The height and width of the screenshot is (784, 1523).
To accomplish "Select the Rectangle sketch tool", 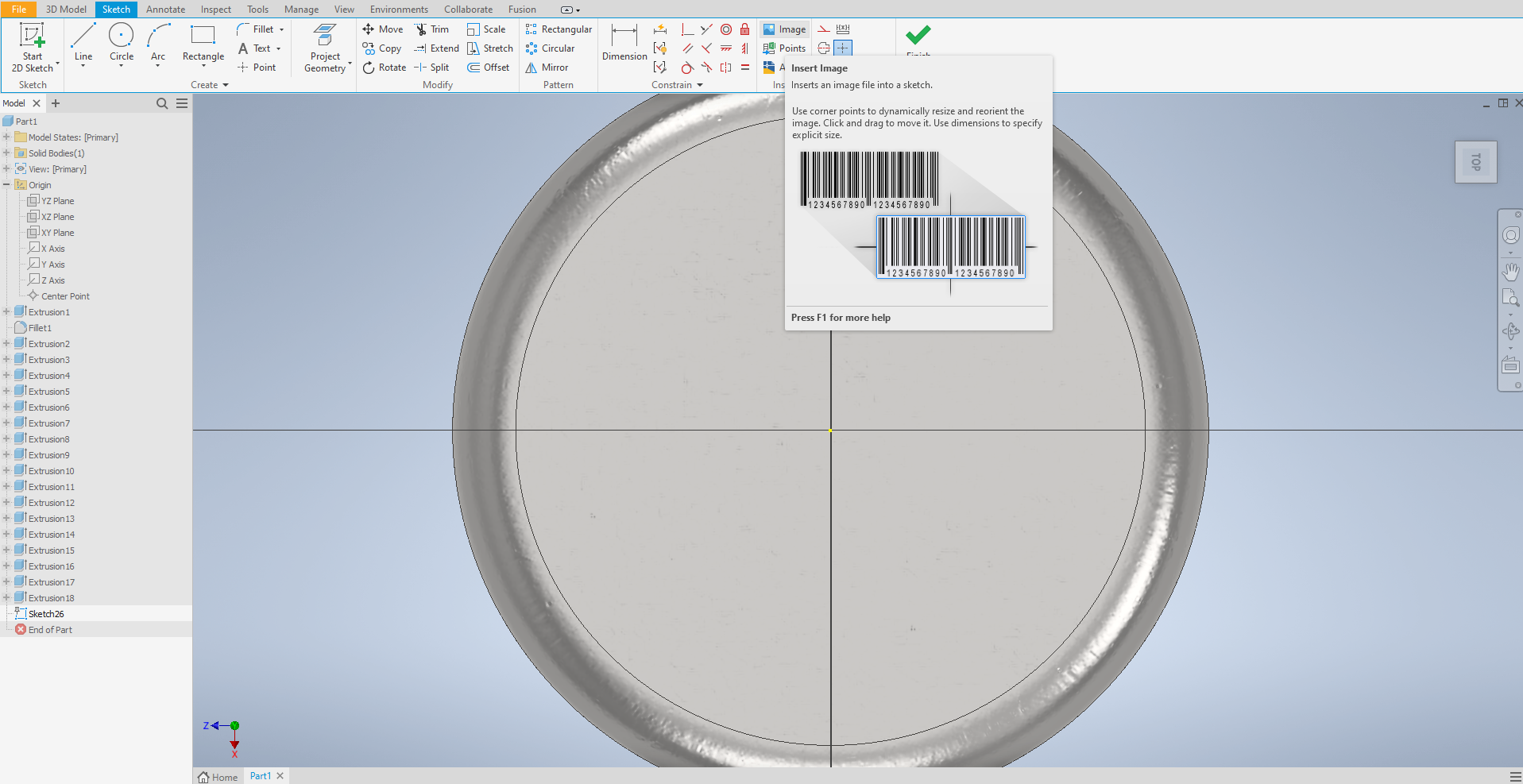I will click(x=203, y=44).
